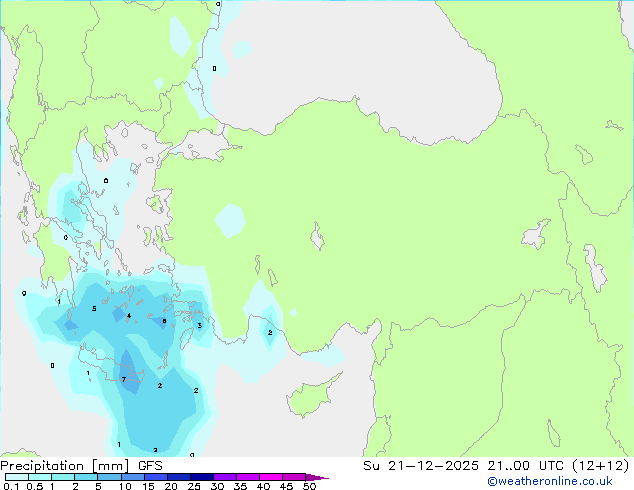Image resolution: width=634 pixels, height=490 pixels.
Task: Select the 5–10 mm legend swatch
Action: click(x=109, y=477)
